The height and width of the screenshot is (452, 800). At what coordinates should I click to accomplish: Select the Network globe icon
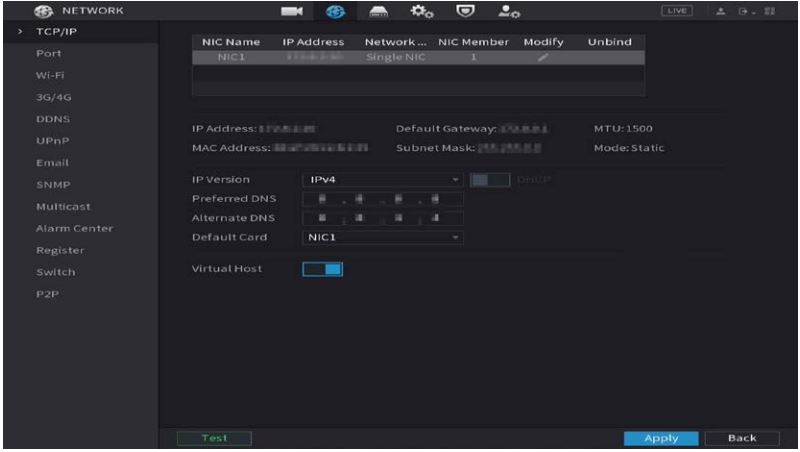pos(335,11)
